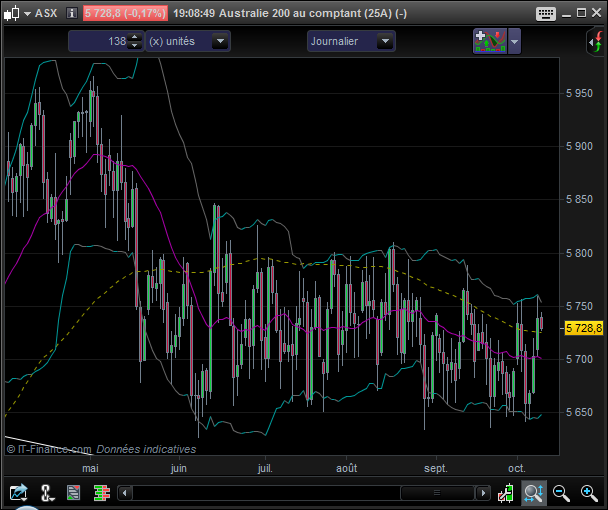Open the keyboard shortcut icon in title bar
The width and height of the screenshot is (608, 510).
pos(545,13)
